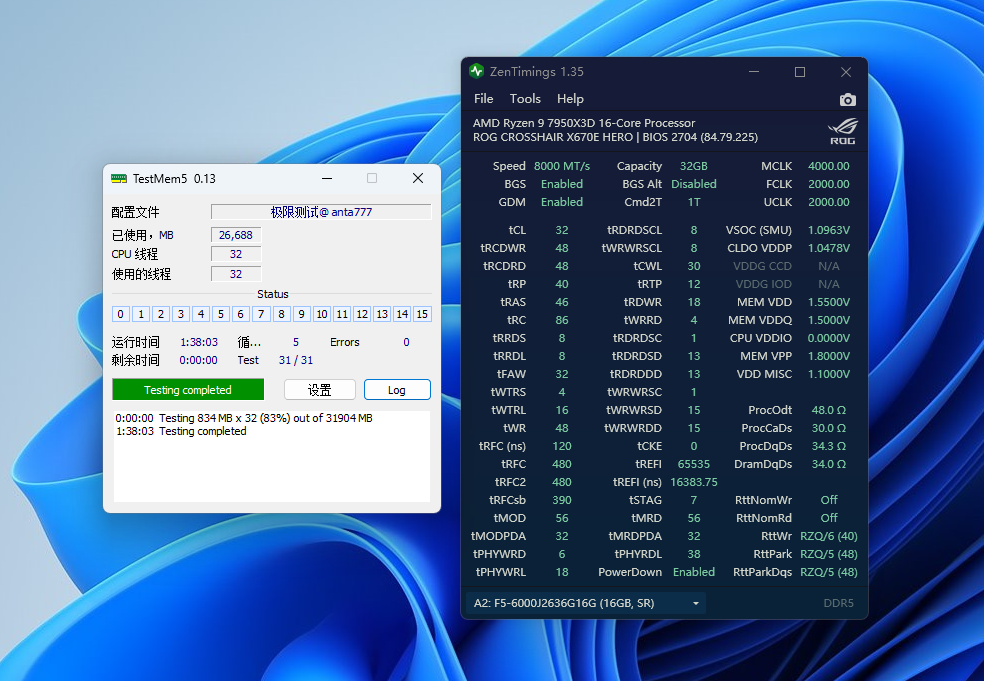Open the File menu in ZenTimings

pos(484,99)
